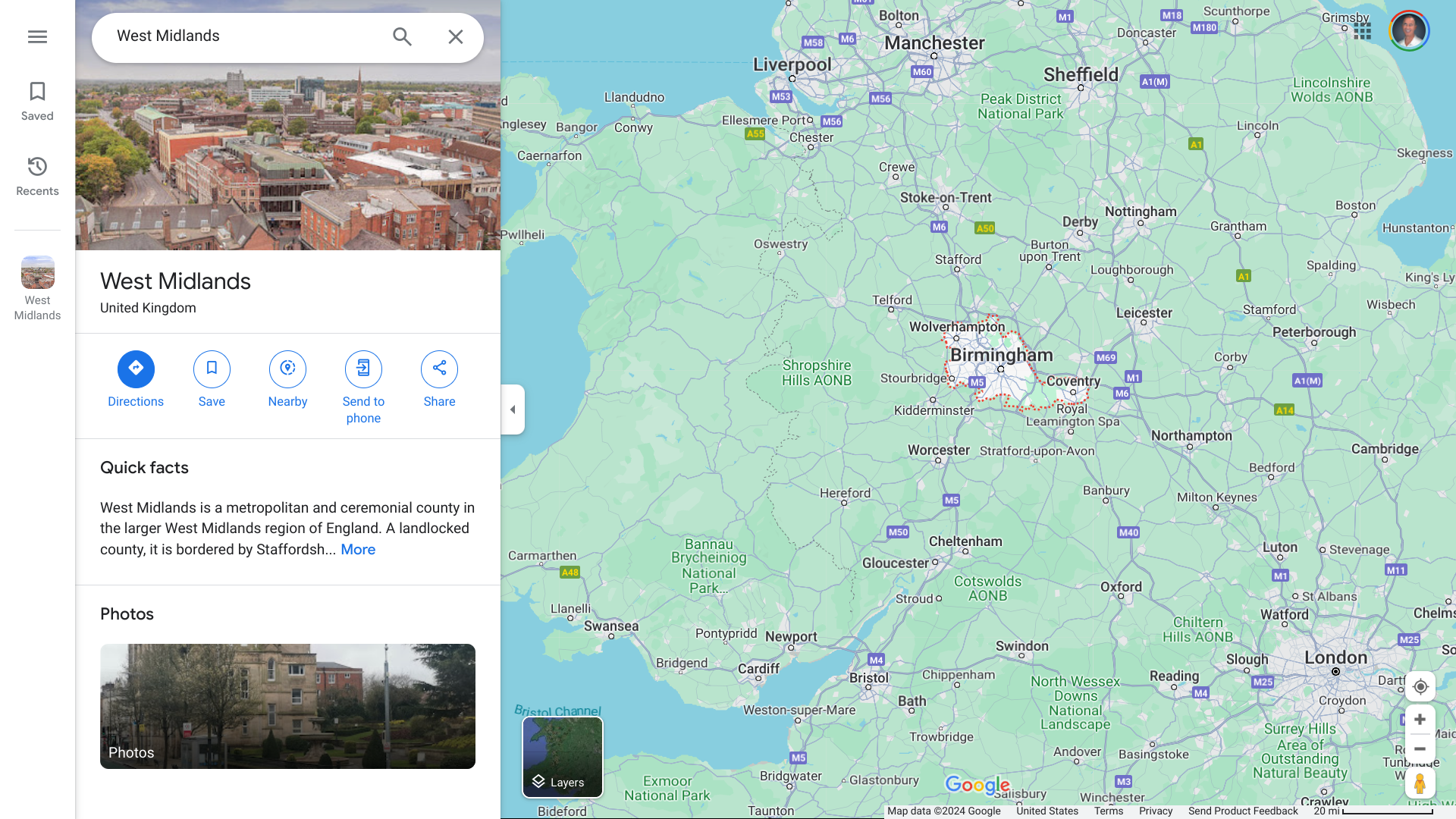Share the West Midlands location

[439, 369]
